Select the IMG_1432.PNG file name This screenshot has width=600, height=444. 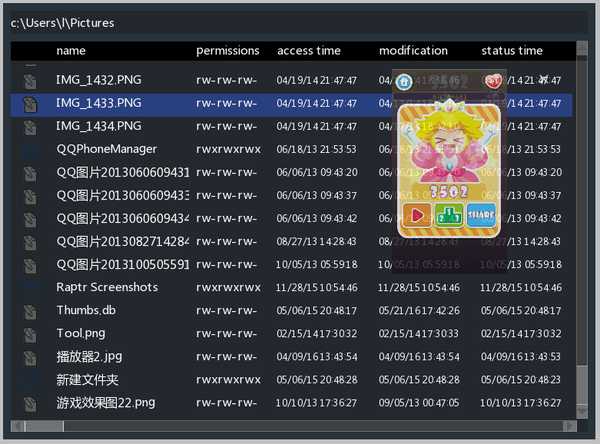point(99,80)
